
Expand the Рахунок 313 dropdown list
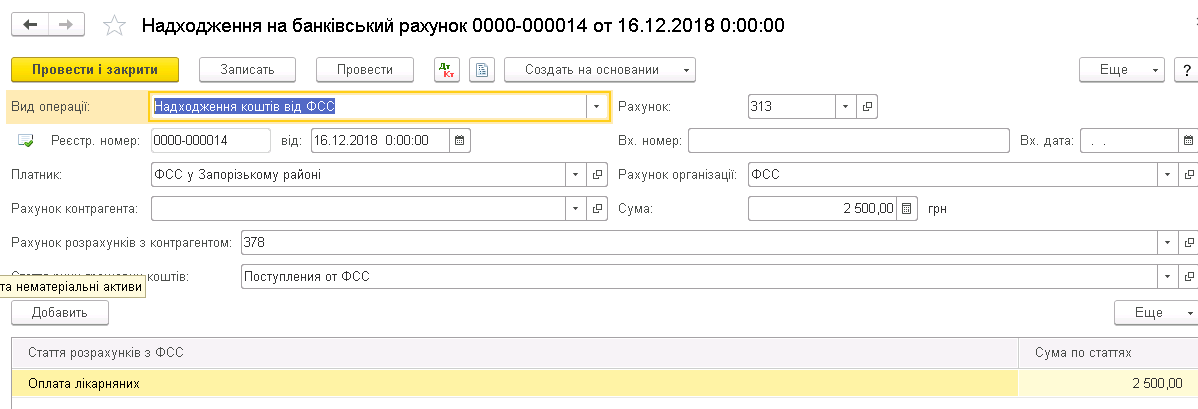point(845,106)
